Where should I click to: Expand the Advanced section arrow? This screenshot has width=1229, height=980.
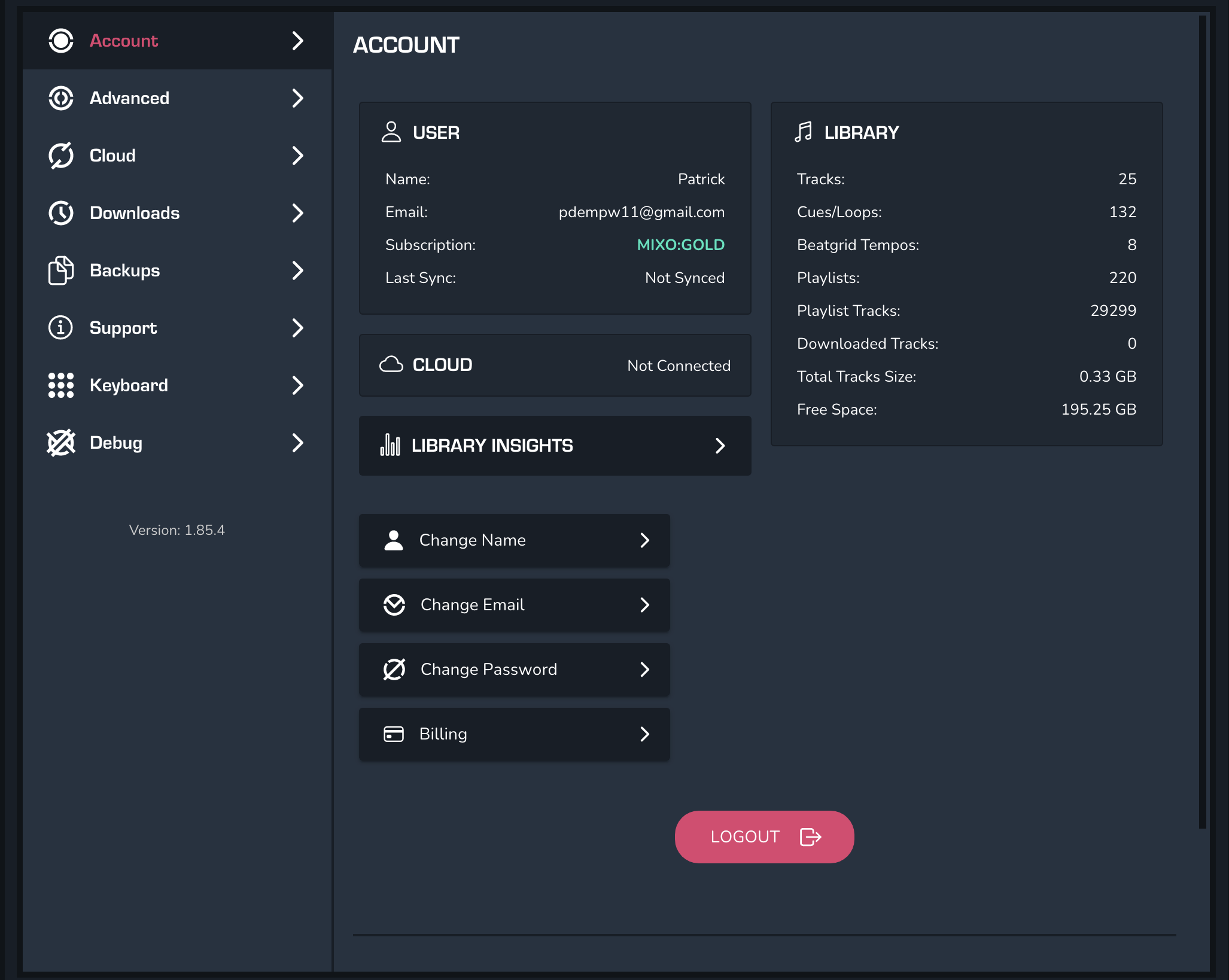(297, 98)
